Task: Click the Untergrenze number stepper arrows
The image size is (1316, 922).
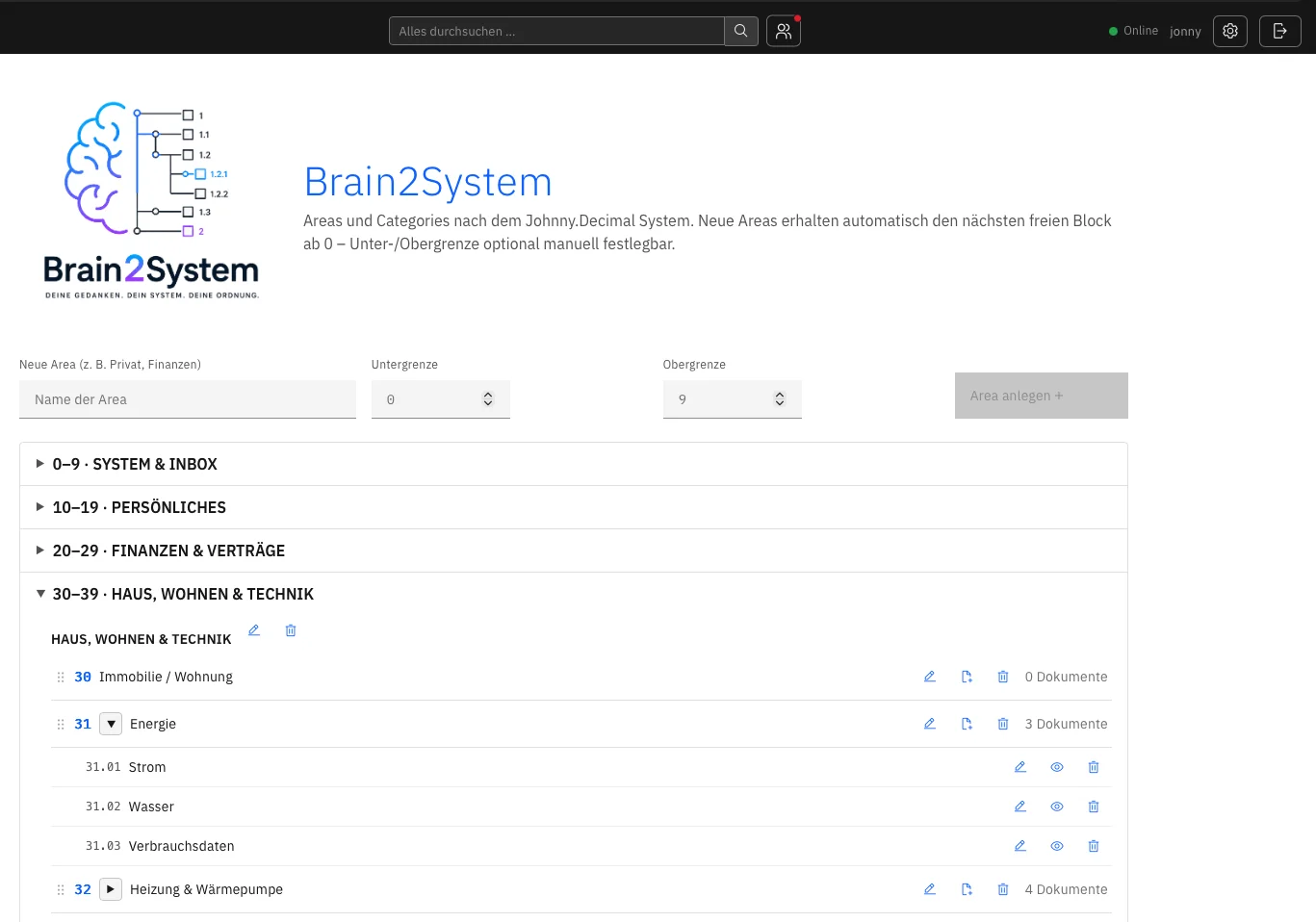Action: (x=488, y=399)
